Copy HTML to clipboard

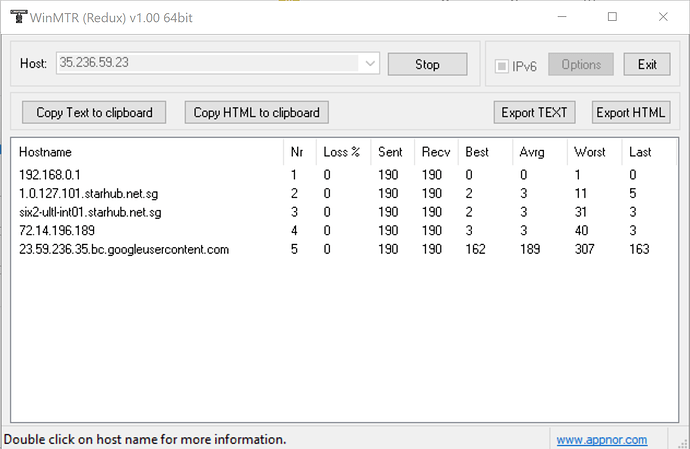[x=257, y=112]
